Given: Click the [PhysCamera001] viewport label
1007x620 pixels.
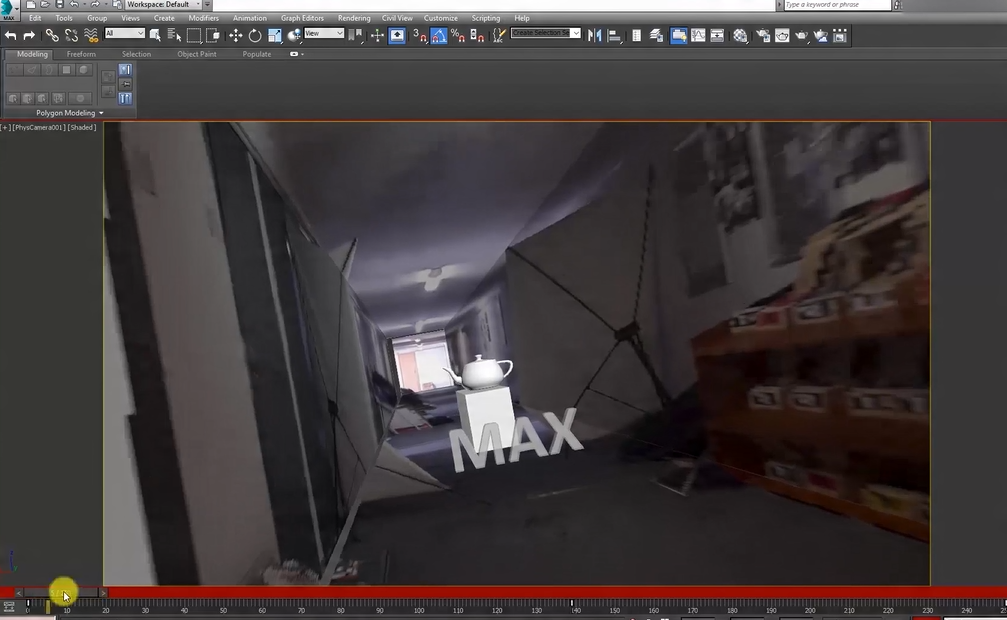Looking at the screenshot, I should pos(39,127).
